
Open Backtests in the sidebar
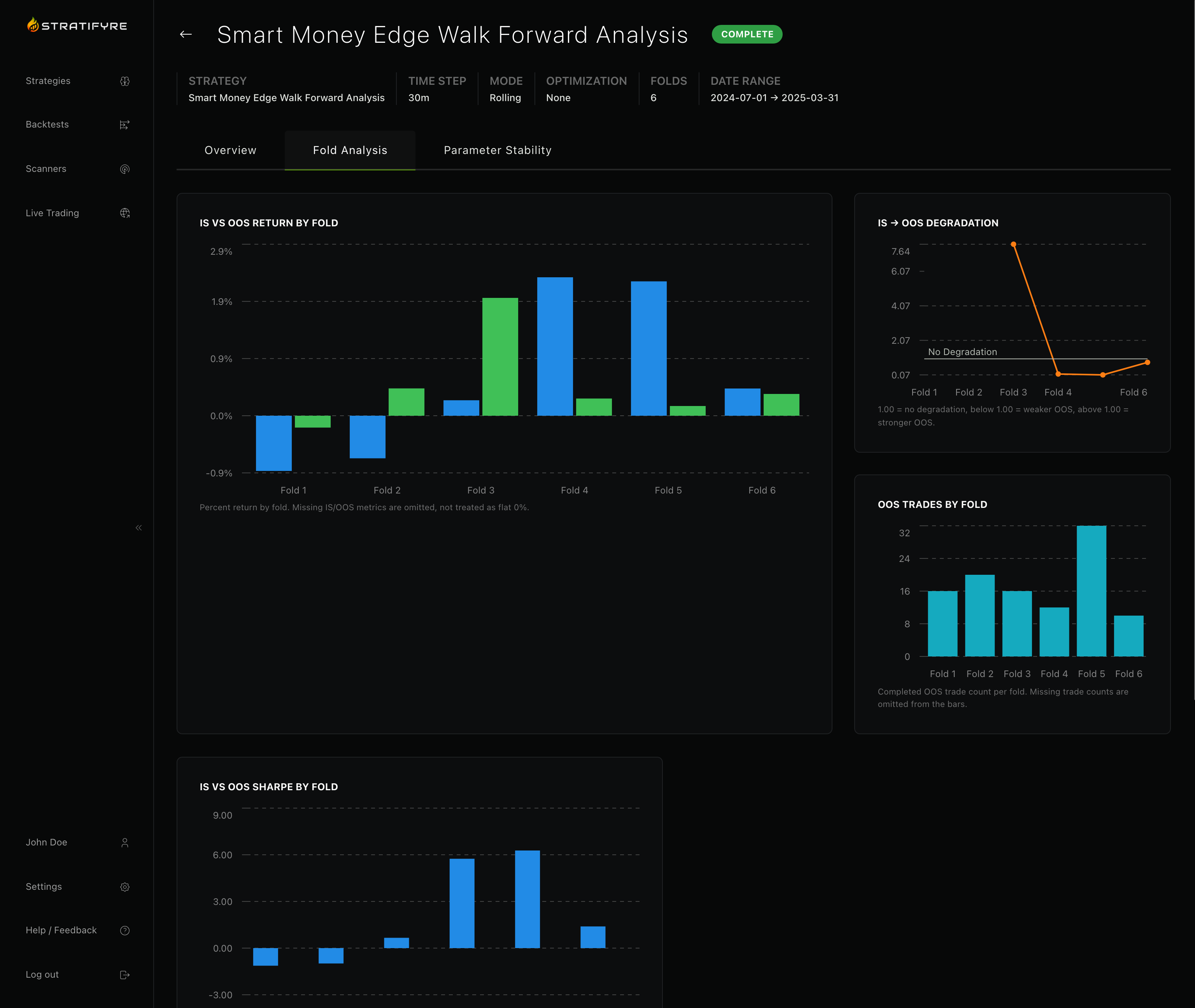click(47, 124)
